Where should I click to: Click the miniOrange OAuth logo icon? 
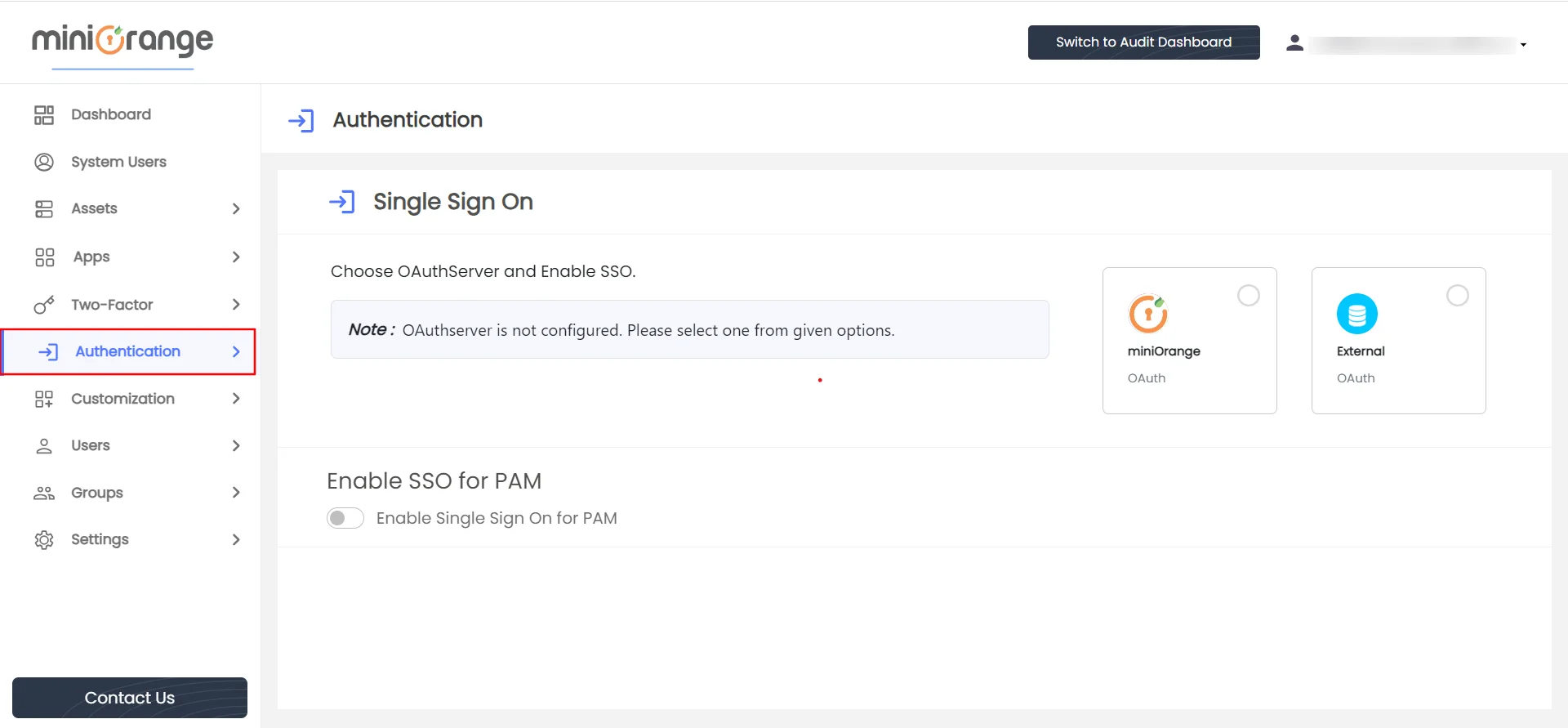point(1147,314)
